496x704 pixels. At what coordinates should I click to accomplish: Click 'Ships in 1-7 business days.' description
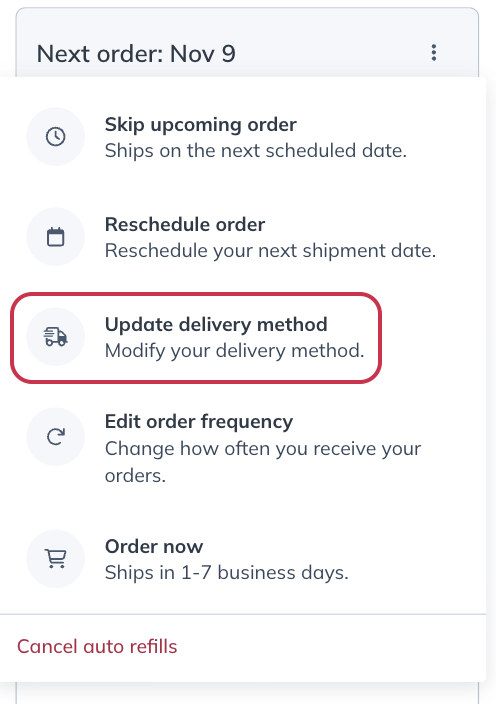[227, 573]
